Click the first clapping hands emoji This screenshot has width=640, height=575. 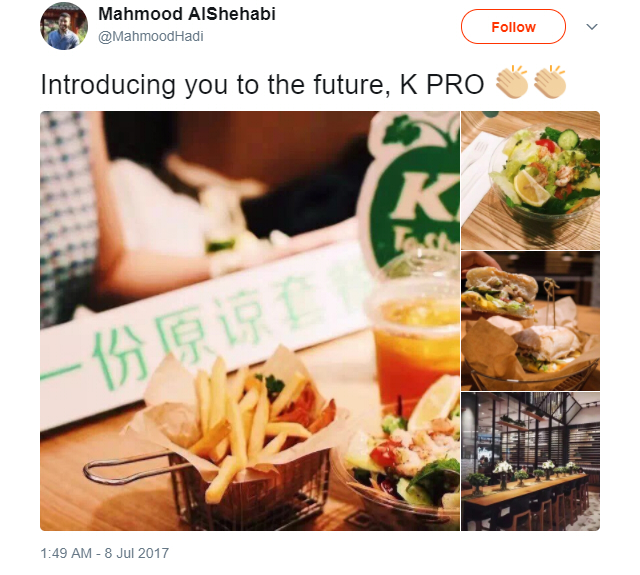click(x=512, y=82)
